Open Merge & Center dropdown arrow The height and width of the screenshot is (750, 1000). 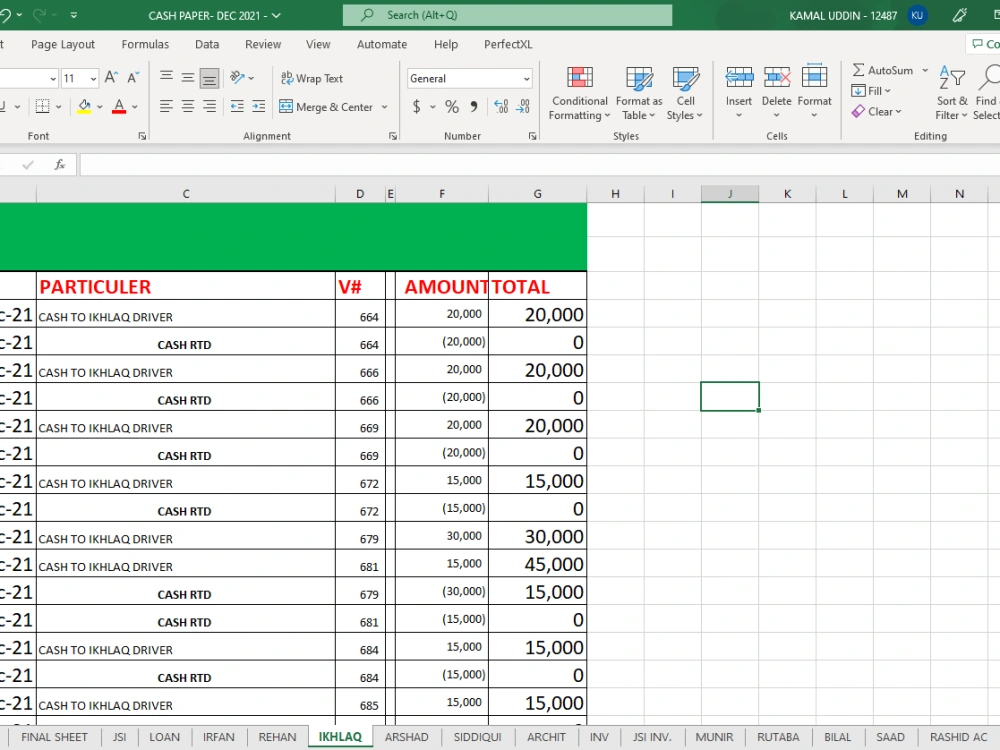click(x=385, y=107)
